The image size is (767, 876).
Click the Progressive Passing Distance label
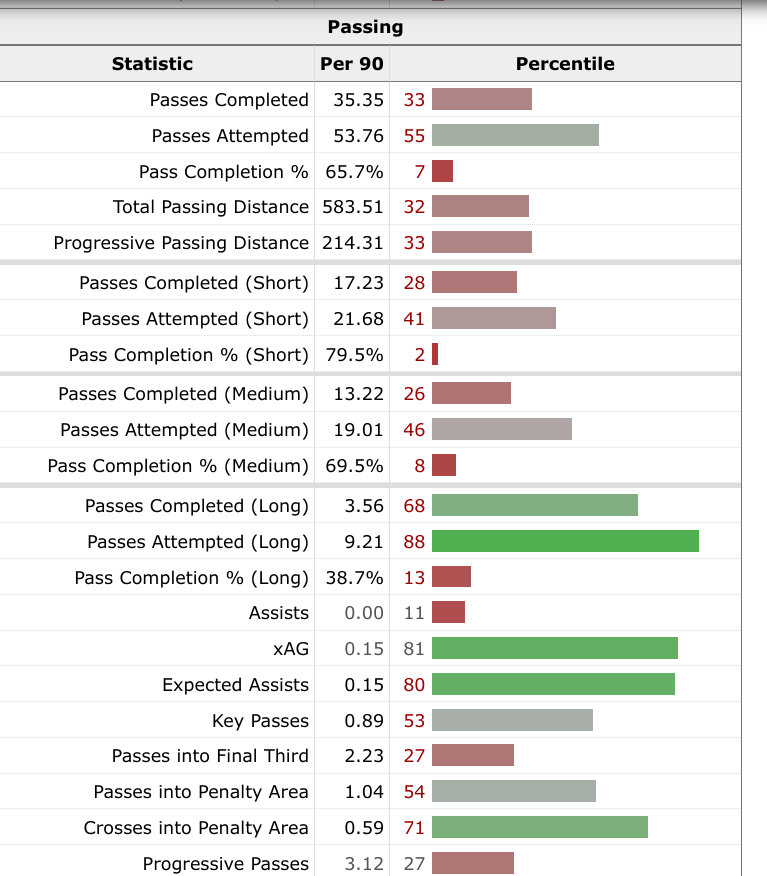181,243
